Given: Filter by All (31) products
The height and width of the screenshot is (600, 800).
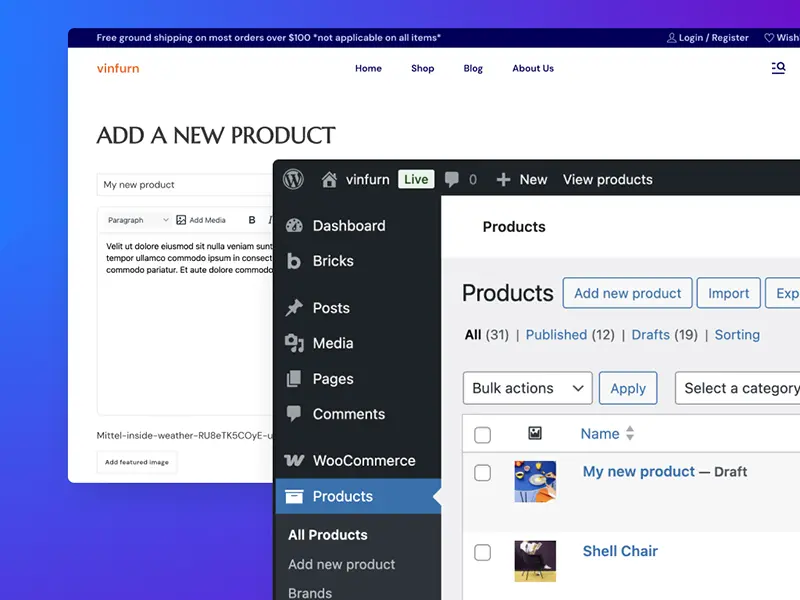Looking at the screenshot, I should 486,335.
